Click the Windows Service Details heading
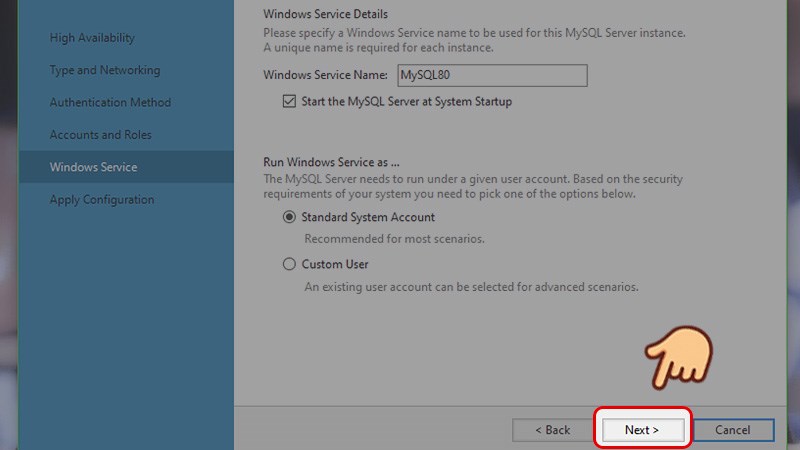Screen dimensions: 800x450 tap(325, 15)
